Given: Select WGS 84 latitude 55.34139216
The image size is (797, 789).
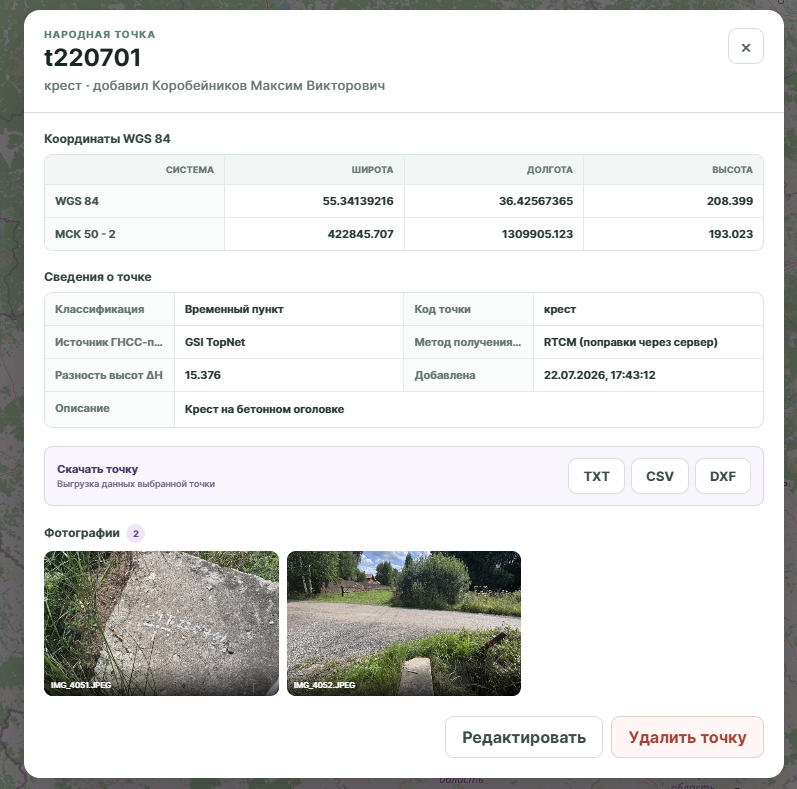Looking at the screenshot, I should [x=358, y=201].
